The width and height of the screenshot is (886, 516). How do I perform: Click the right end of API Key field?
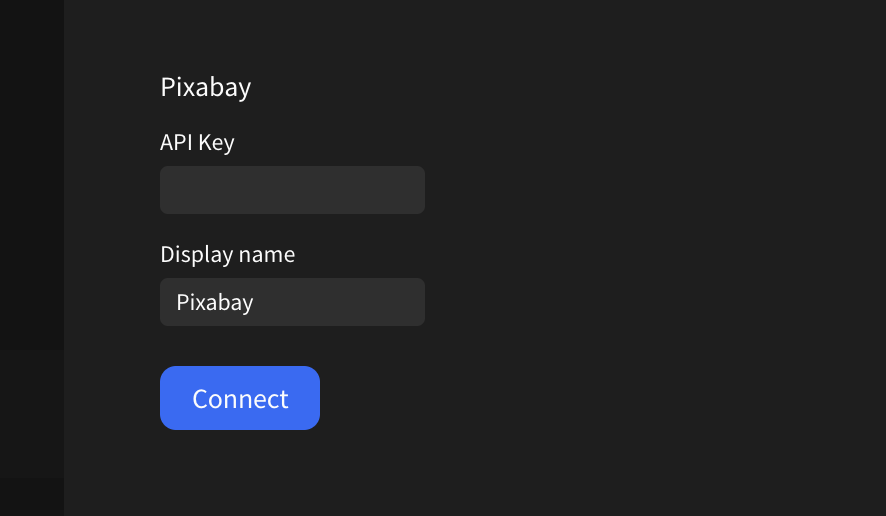click(412, 190)
